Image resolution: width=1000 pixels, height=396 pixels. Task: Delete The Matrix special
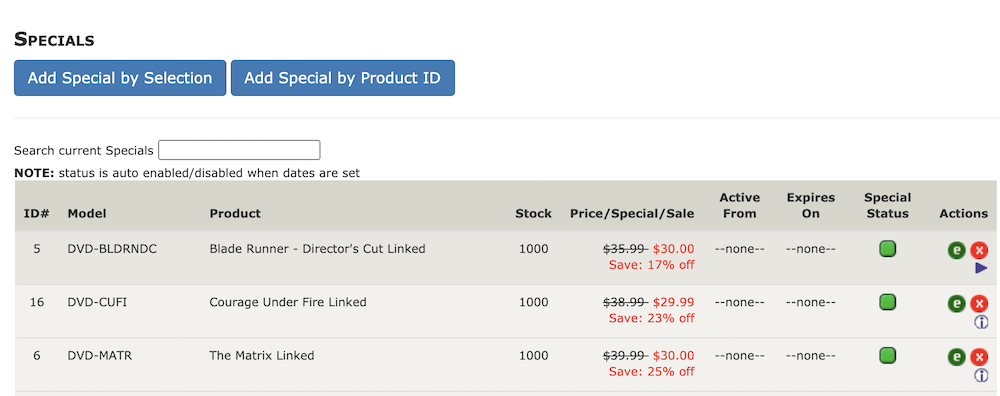point(979,357)
